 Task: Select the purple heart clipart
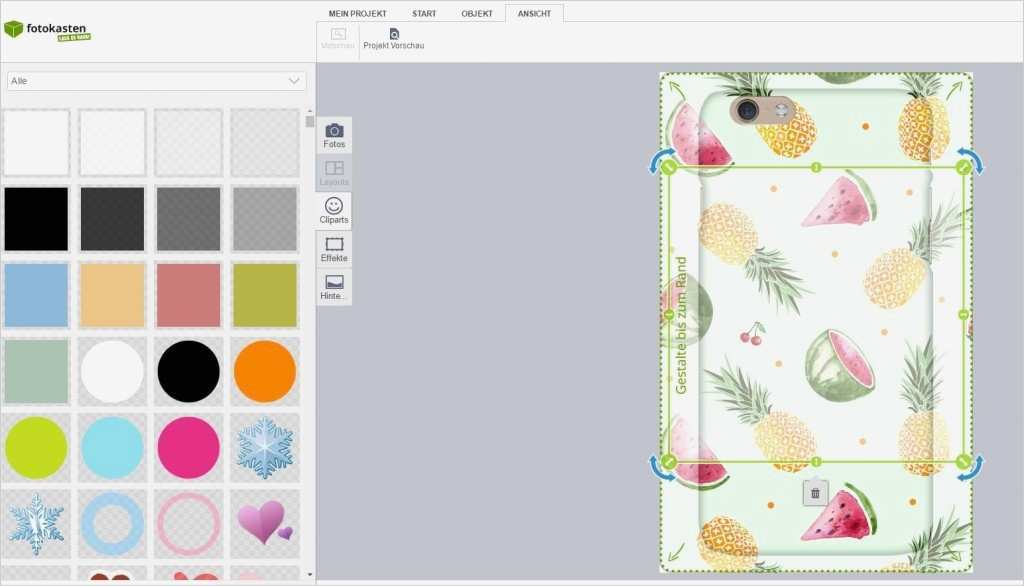coord(264,524)
